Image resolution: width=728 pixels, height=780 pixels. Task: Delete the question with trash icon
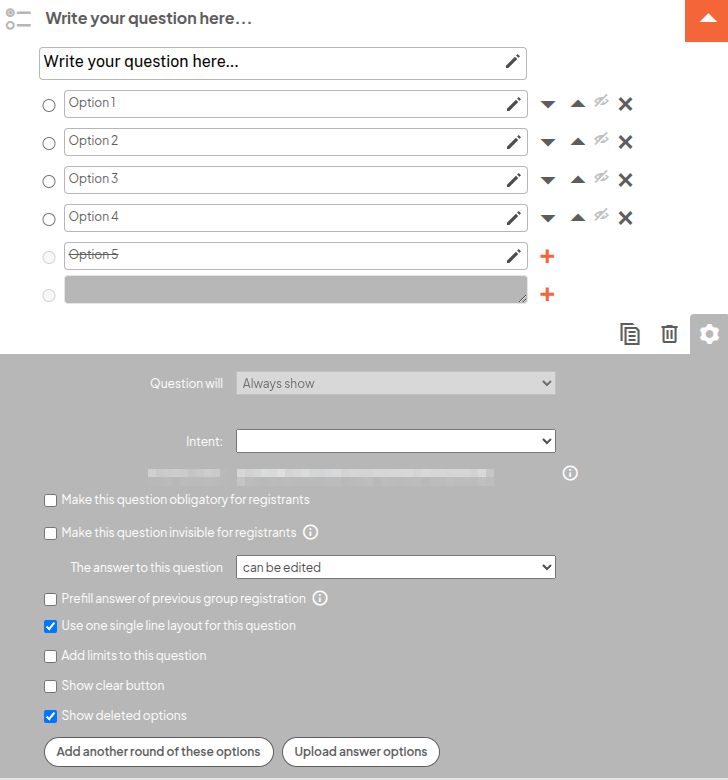click(670, 334)
